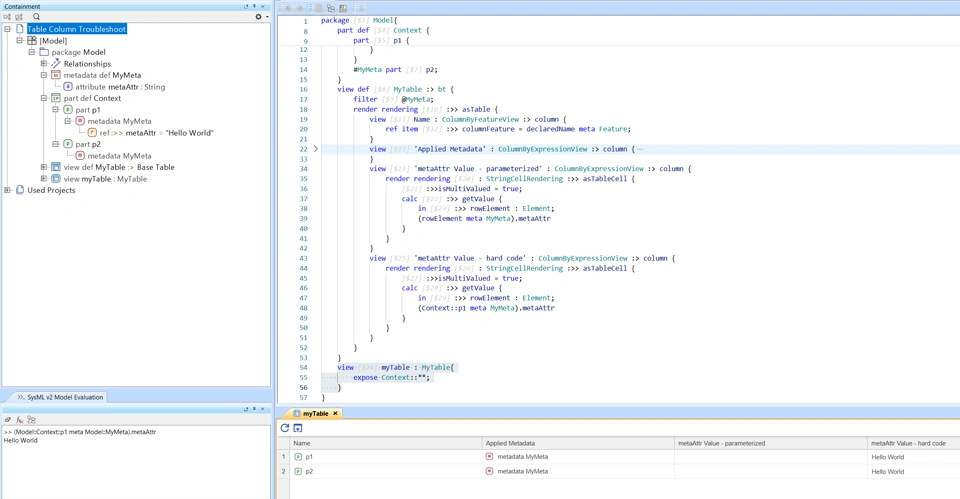The width and height of the screenshot is (960, 499).
Task: Open the Containment gear options menu
Action: [258, 17]
